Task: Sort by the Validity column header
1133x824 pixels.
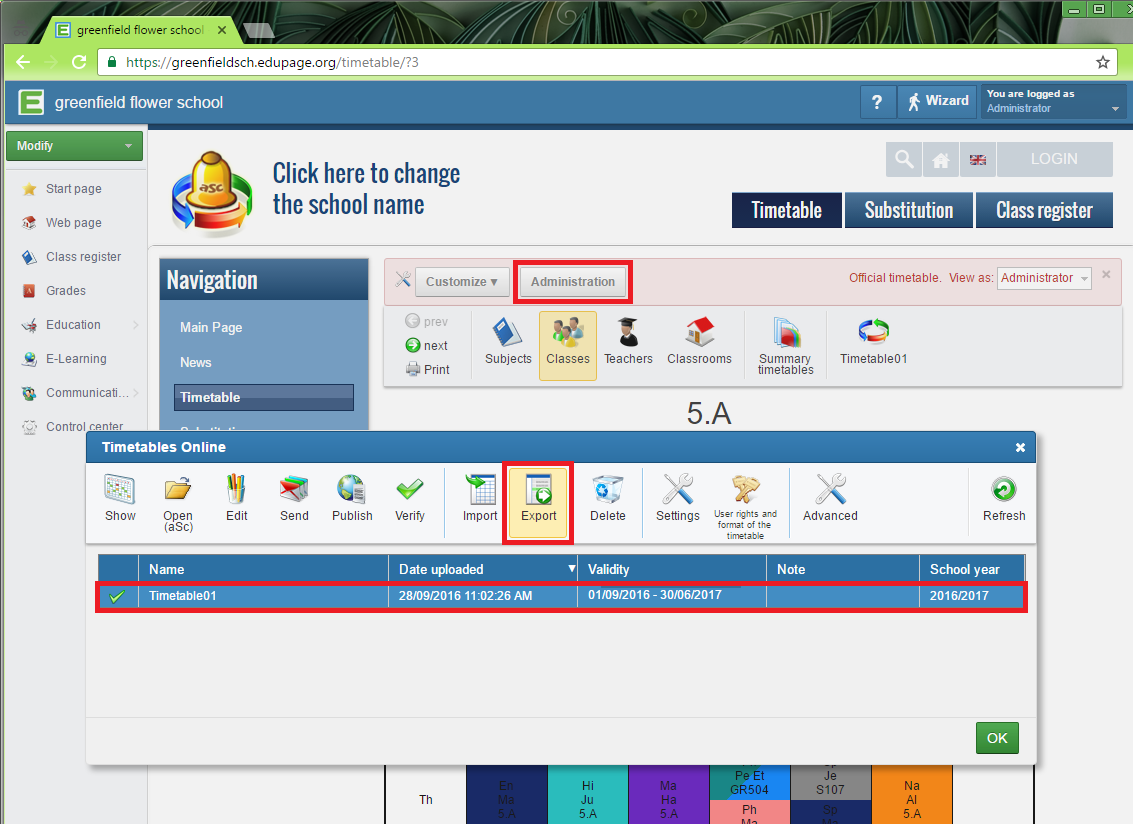Action: pyautogui.click(x=671, y=569)
